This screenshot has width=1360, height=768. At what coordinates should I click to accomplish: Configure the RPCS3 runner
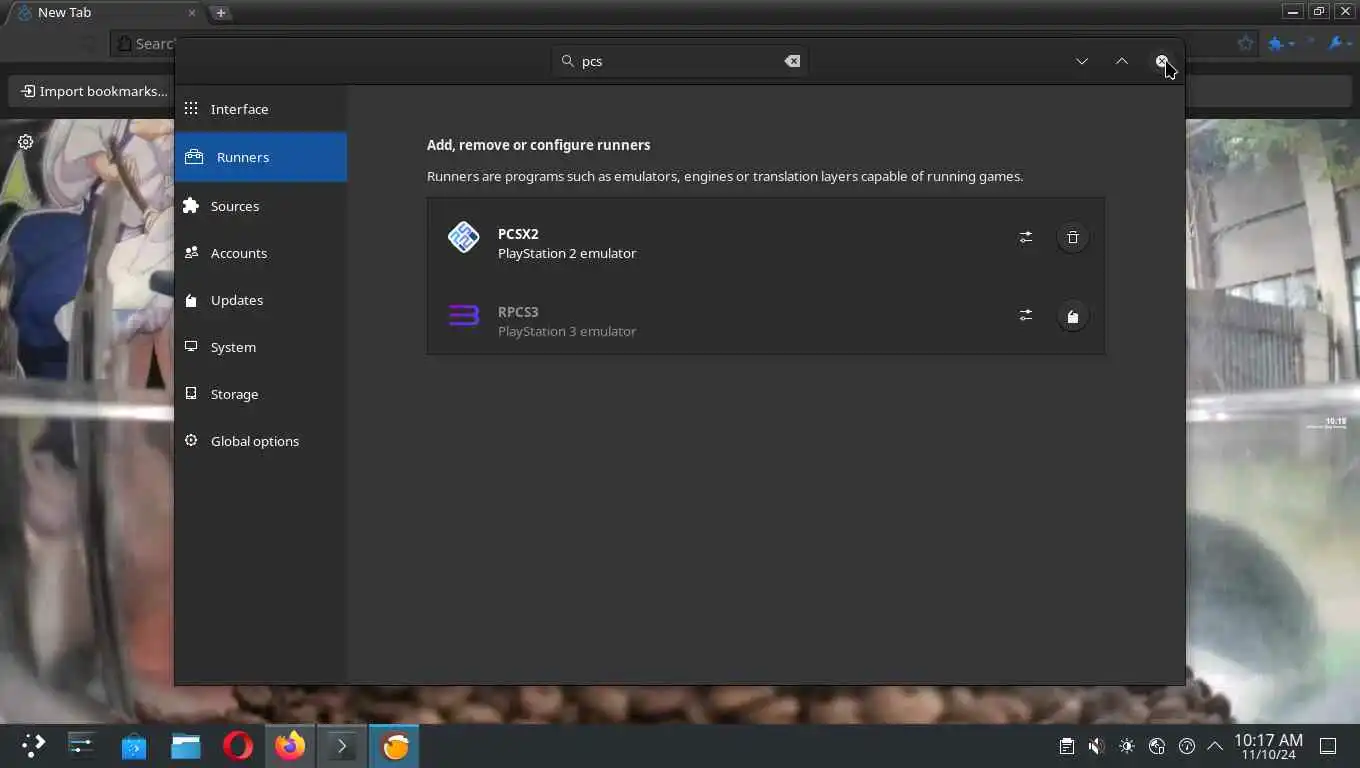(1025, 315)
